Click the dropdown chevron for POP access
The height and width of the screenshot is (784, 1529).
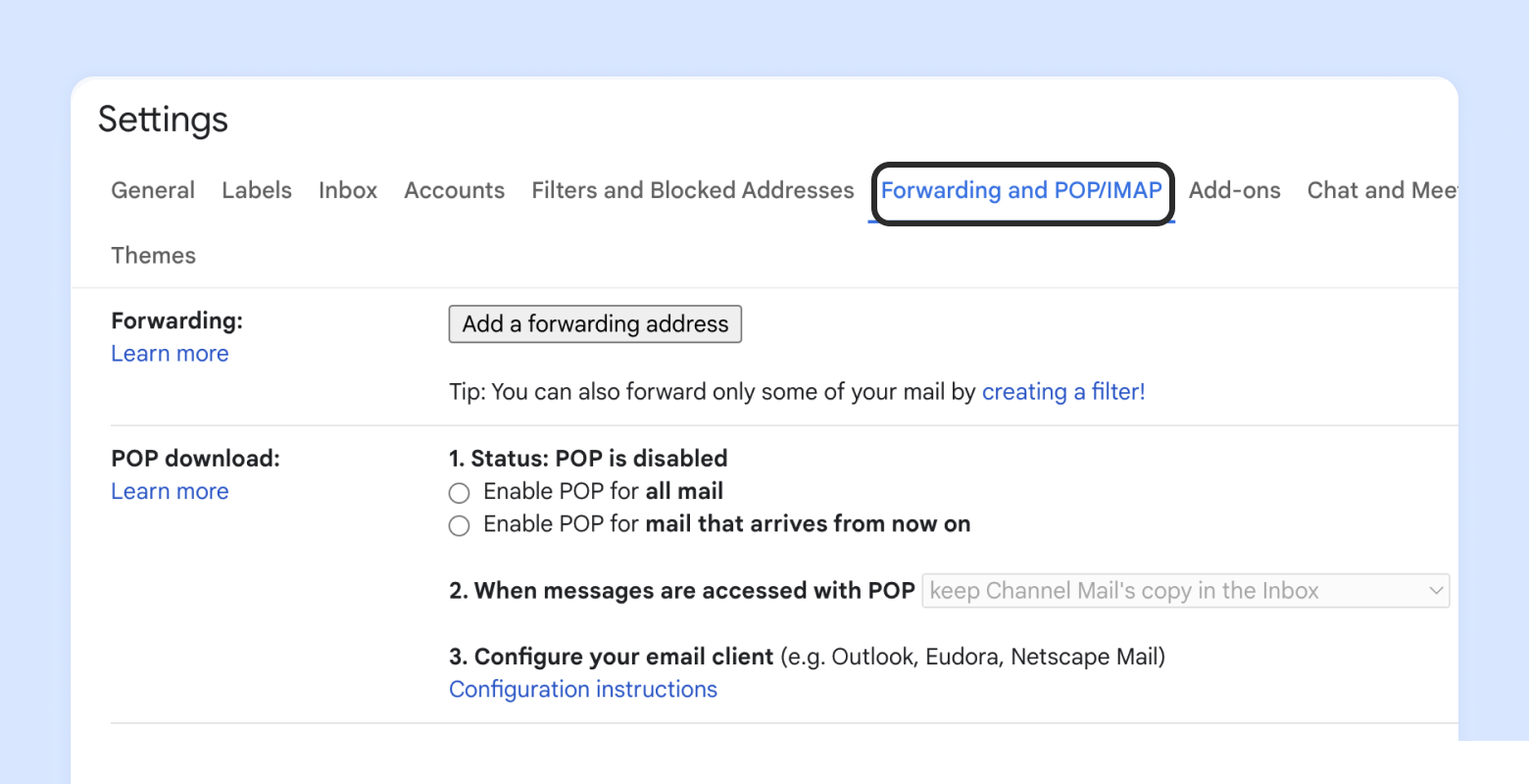pyautogui.click(x=1436, y=591)
